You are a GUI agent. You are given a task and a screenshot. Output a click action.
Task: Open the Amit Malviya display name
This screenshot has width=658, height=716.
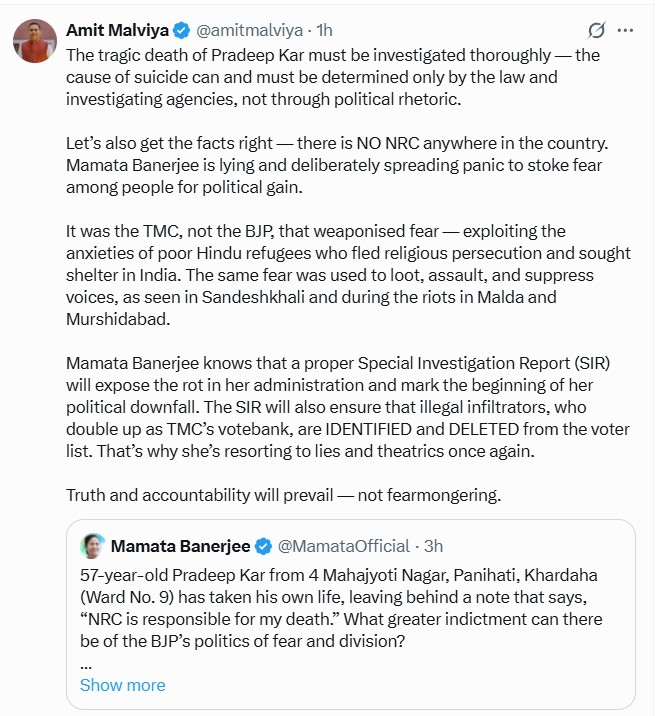click(x=115, y=30)
